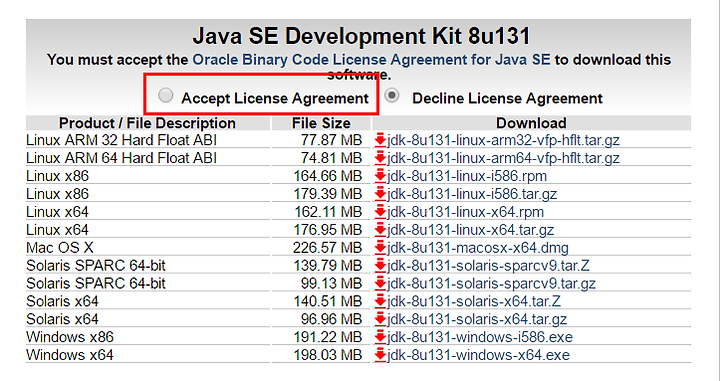Select the Accept License Agreement radio button

(x=165, y=95)
